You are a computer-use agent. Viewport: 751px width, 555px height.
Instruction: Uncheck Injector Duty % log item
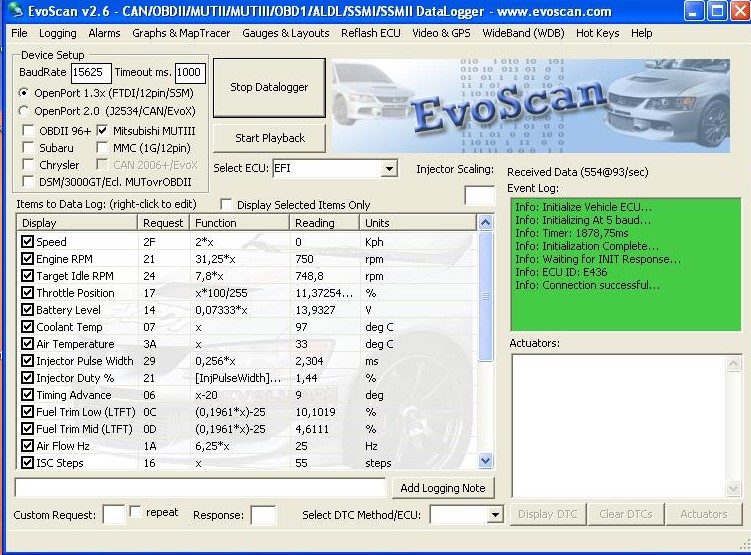point(27,377)
